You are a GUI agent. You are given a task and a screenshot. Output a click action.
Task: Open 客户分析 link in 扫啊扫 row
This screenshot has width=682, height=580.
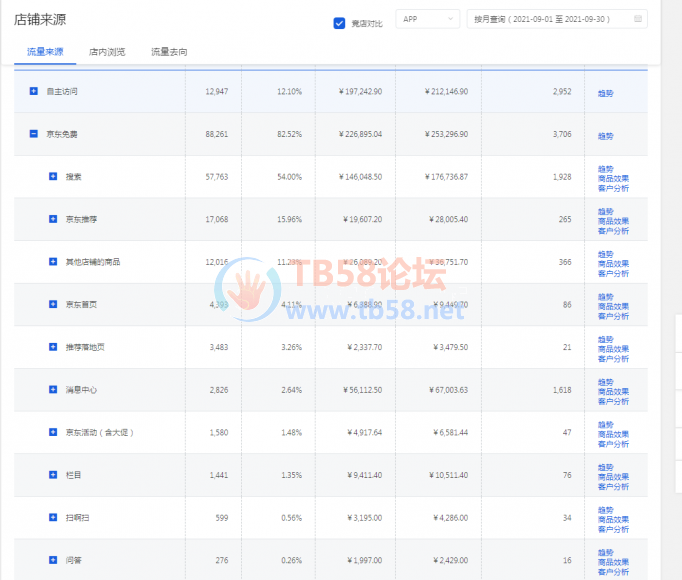click(x=613, y=529)
